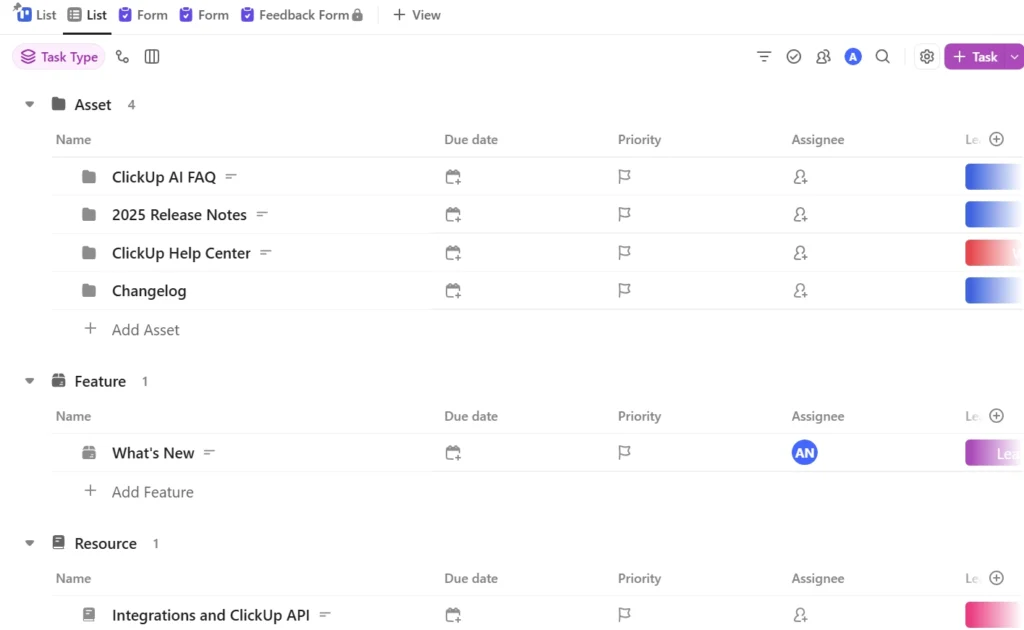The image size is (1024, 630).
Task: Open Changelog task
Action: point(149,291)
